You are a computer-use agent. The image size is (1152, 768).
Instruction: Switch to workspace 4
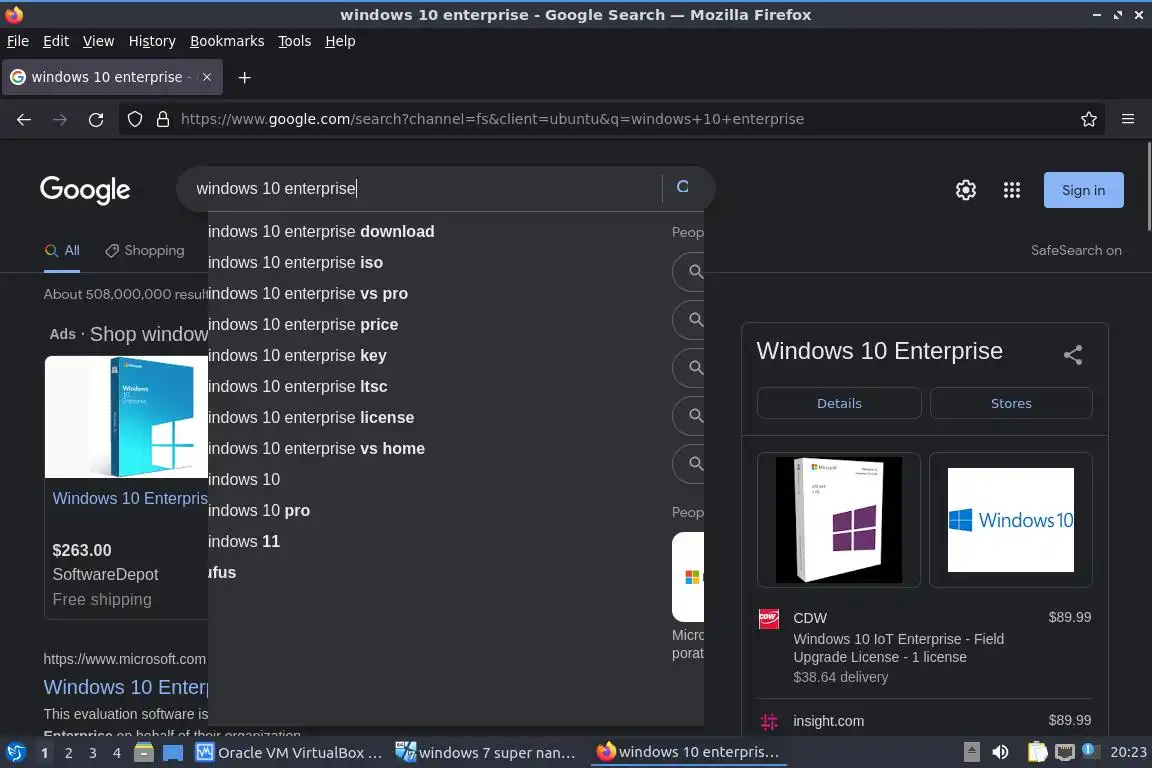[116, 753]
